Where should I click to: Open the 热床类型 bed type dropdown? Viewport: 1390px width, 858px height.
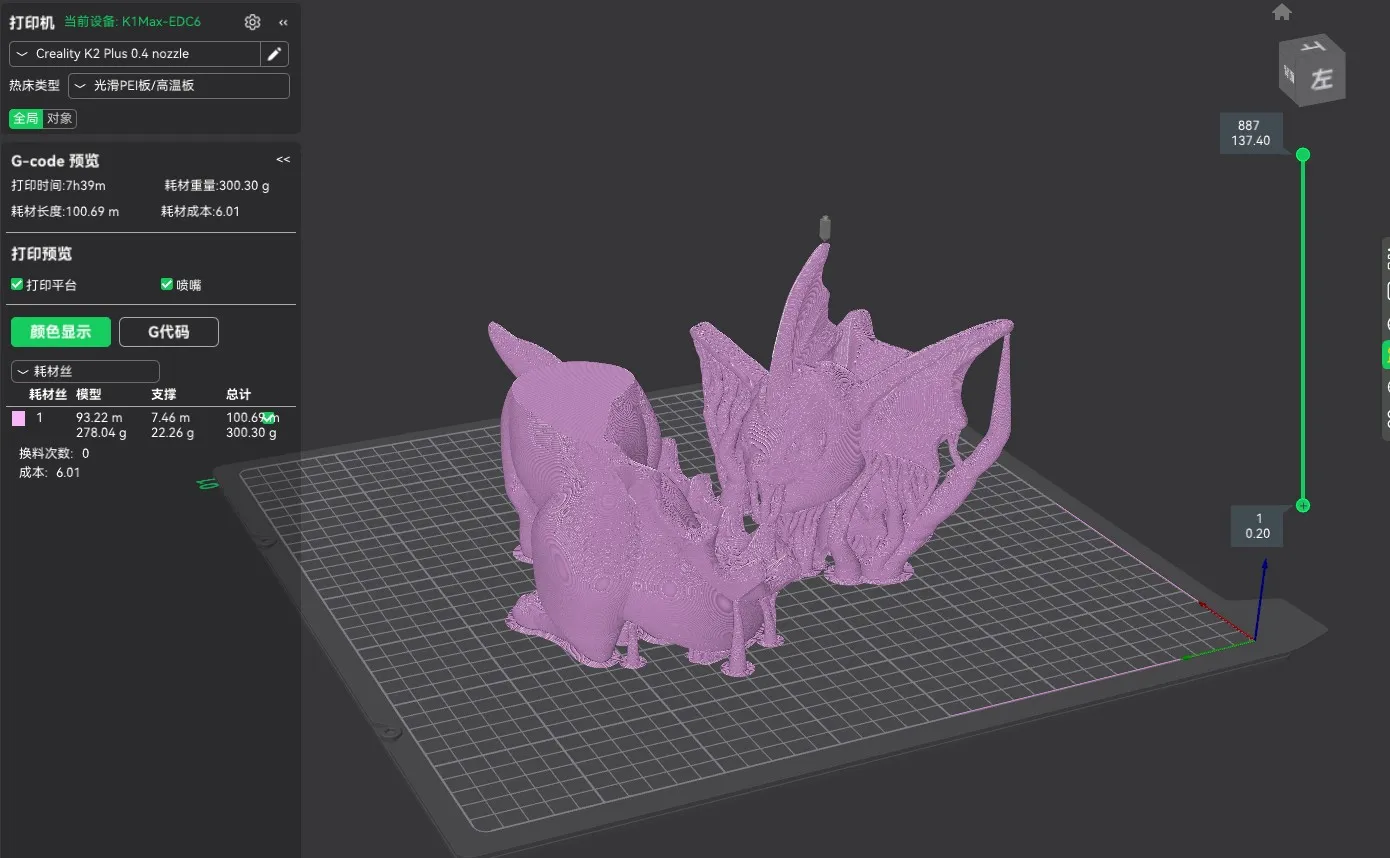click(179, 86)
